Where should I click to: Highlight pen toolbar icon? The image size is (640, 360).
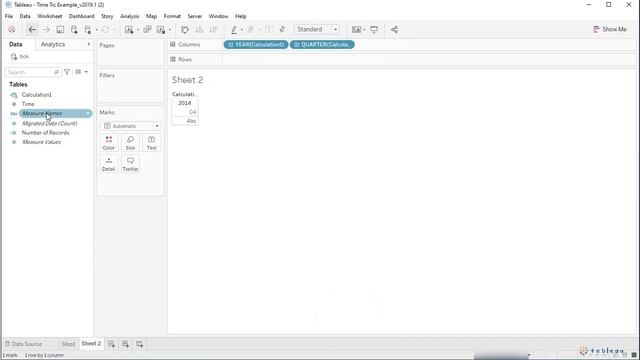click(234, 29)
